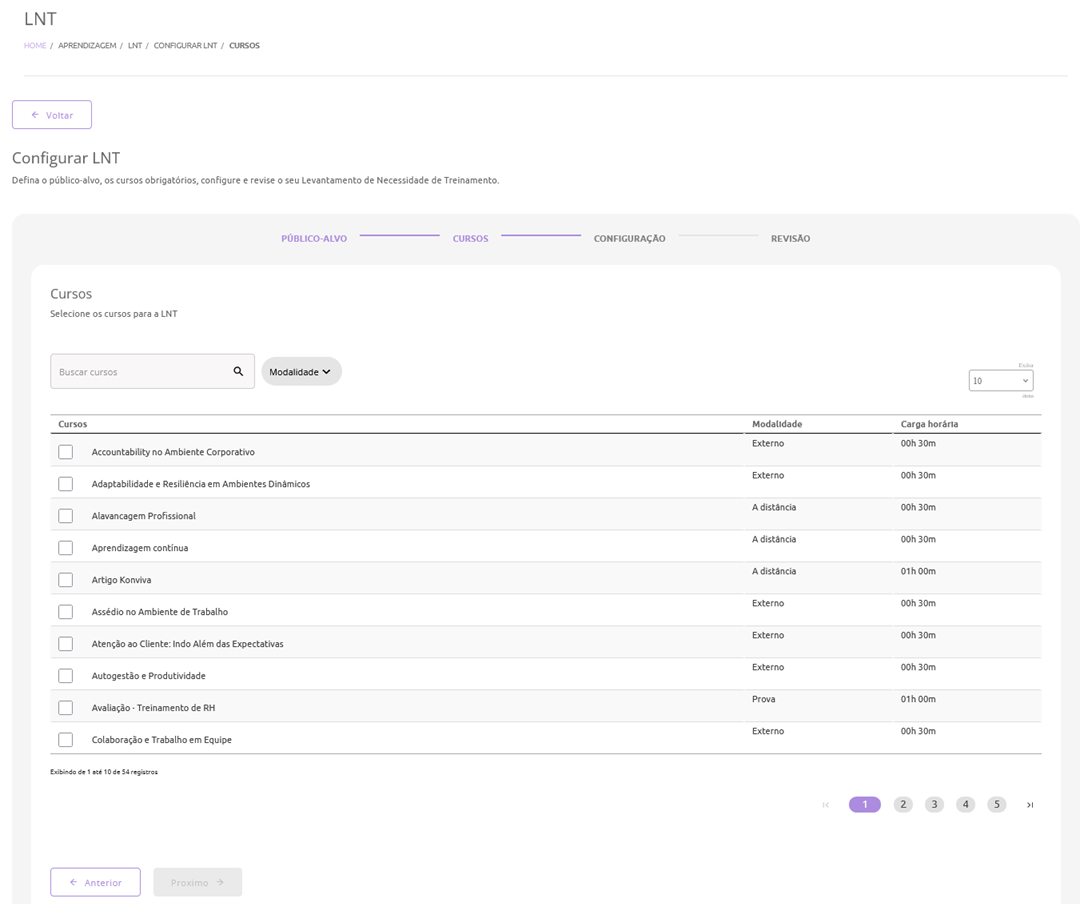Check the Accountability no Ambiente Corporativo course

66,452
